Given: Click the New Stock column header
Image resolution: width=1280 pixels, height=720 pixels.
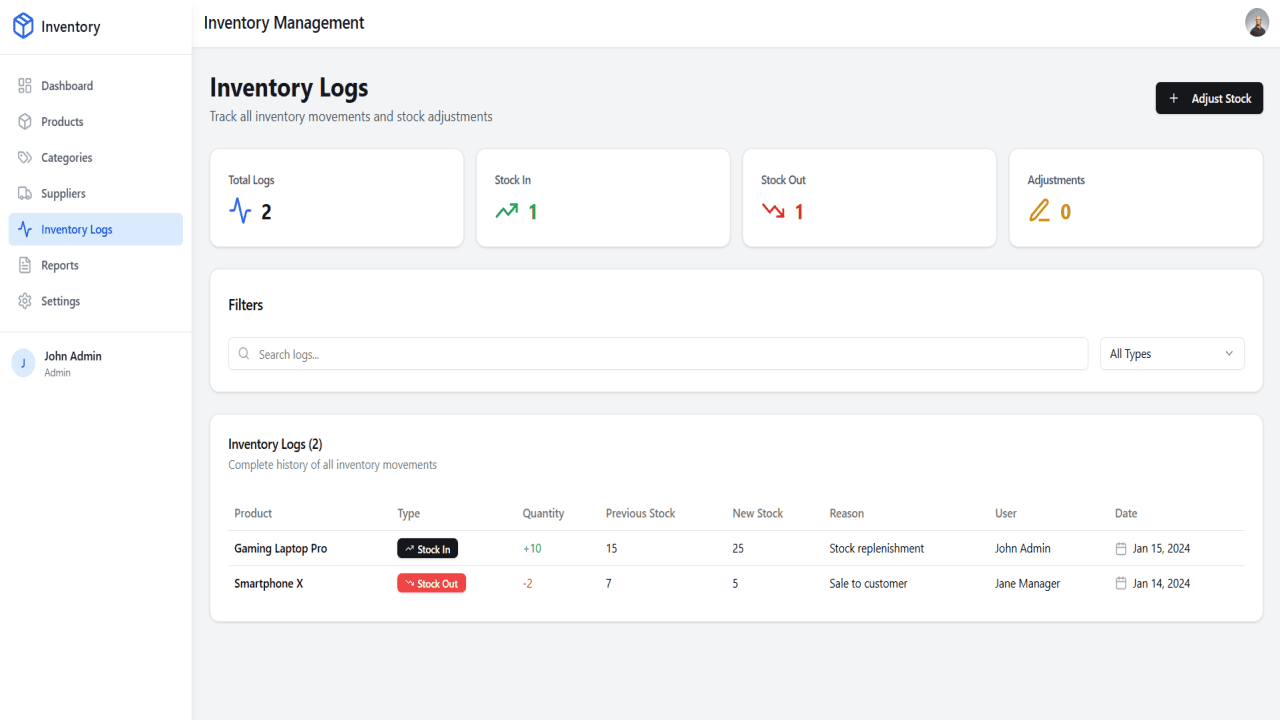Looking at the screenshot, I should pyautogui.click(x=758, y=513).
